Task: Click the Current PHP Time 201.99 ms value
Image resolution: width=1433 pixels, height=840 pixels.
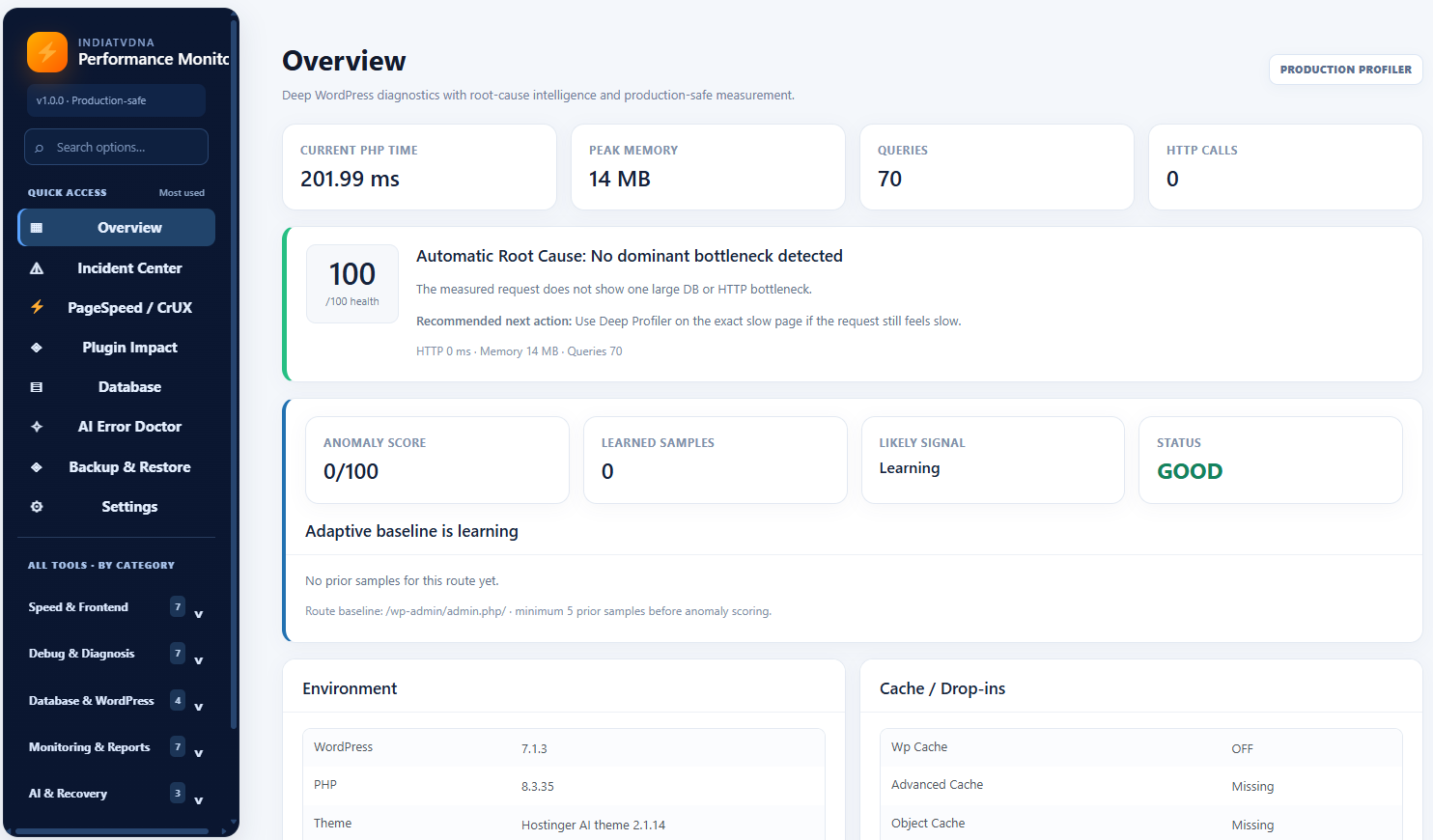Action: [x=350, y=179]
